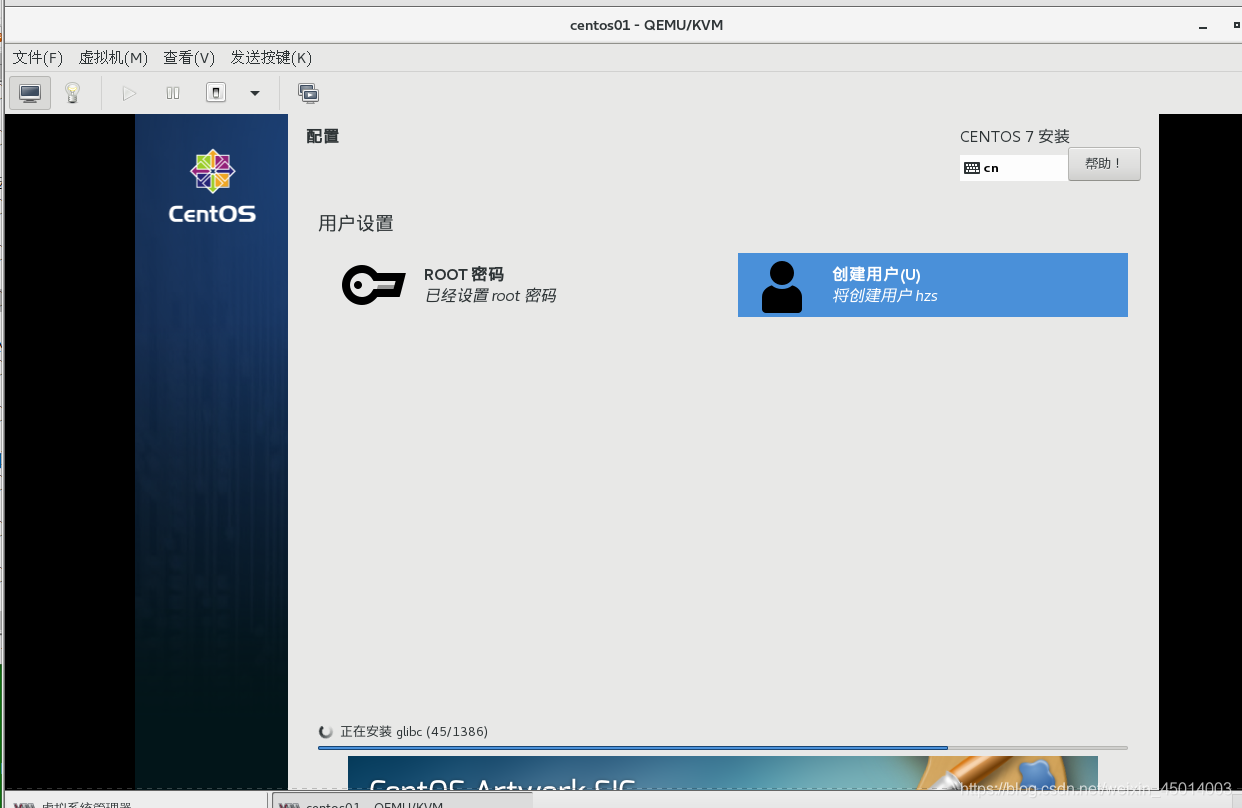Switch to fullscreen console view icon
Screen dimensions: 1242x808
click(308, 93)
